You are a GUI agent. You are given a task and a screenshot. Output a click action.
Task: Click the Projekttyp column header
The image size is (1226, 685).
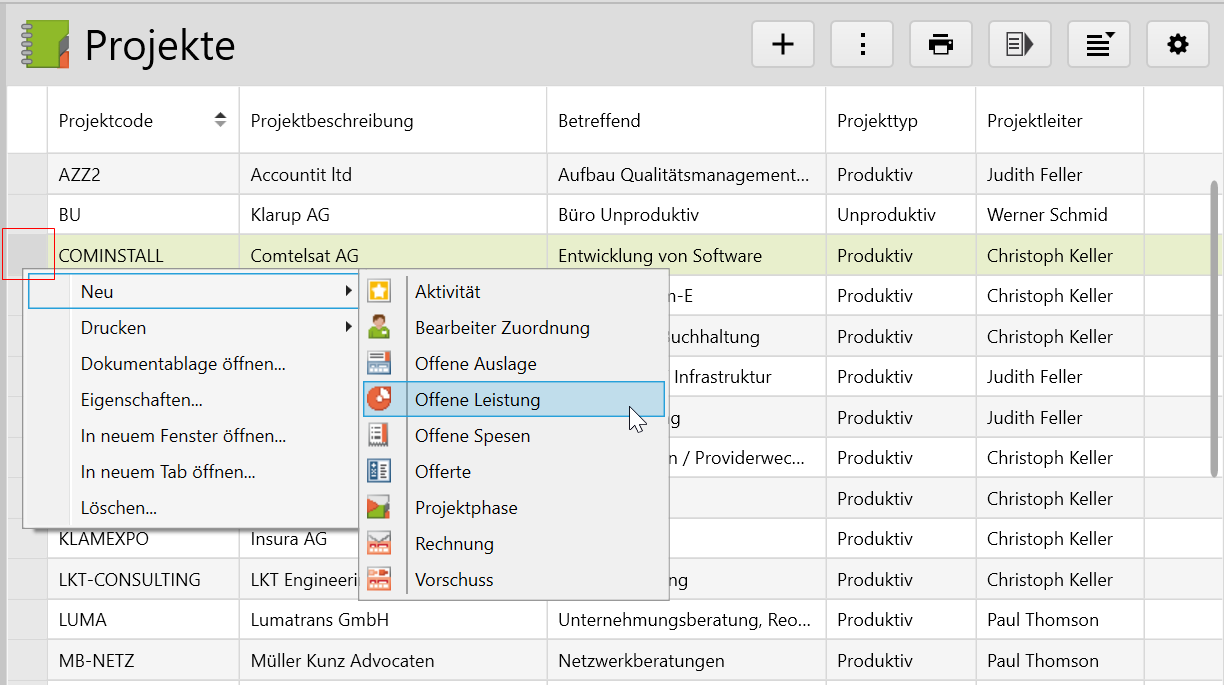[877, 121]
